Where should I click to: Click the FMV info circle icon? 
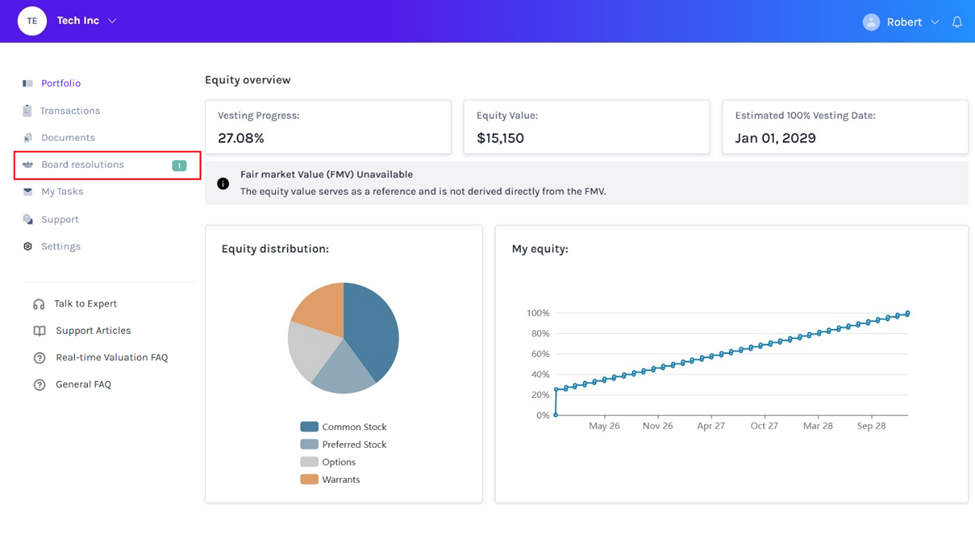click(223, 183)
